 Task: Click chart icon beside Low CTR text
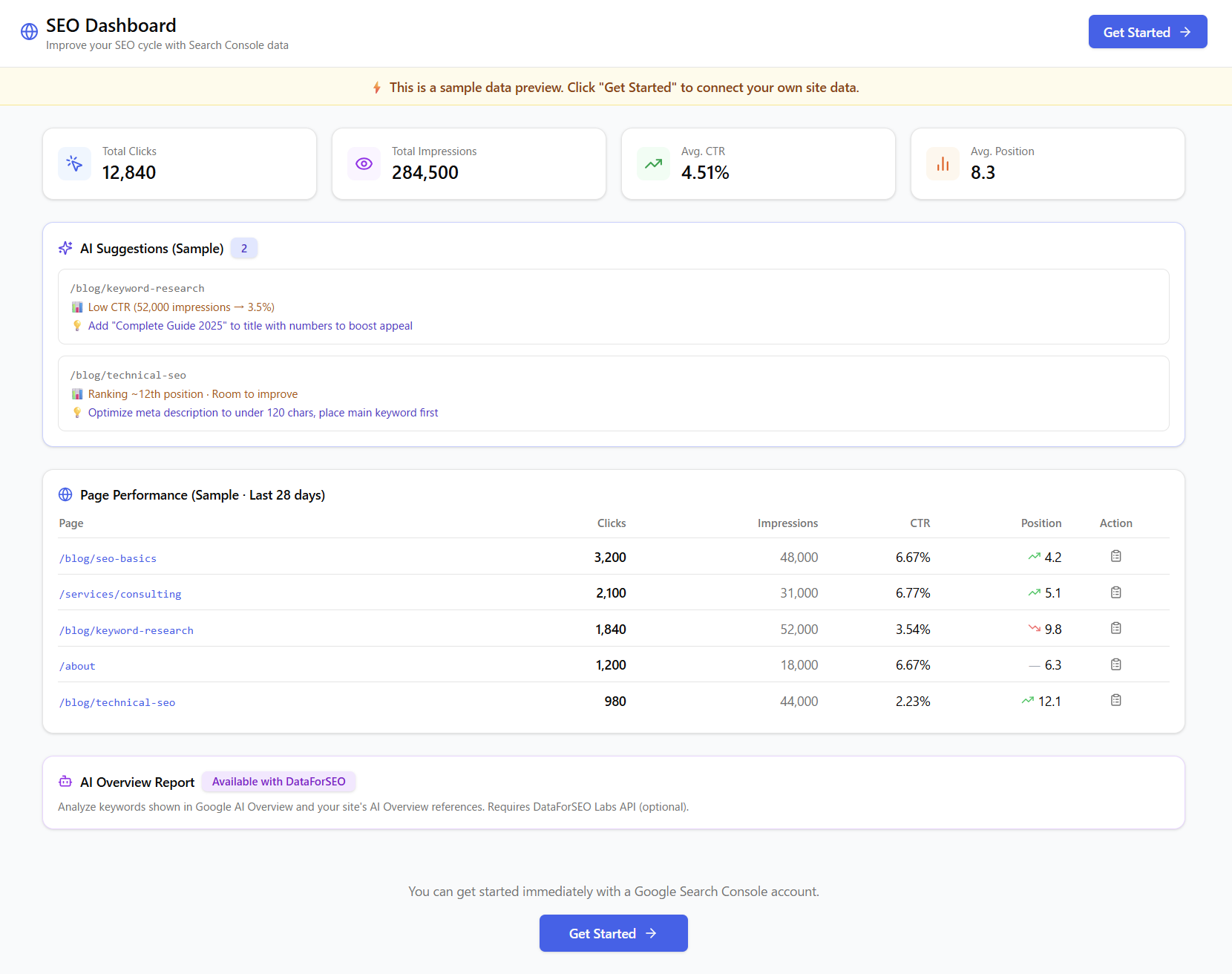pos(77,307)
